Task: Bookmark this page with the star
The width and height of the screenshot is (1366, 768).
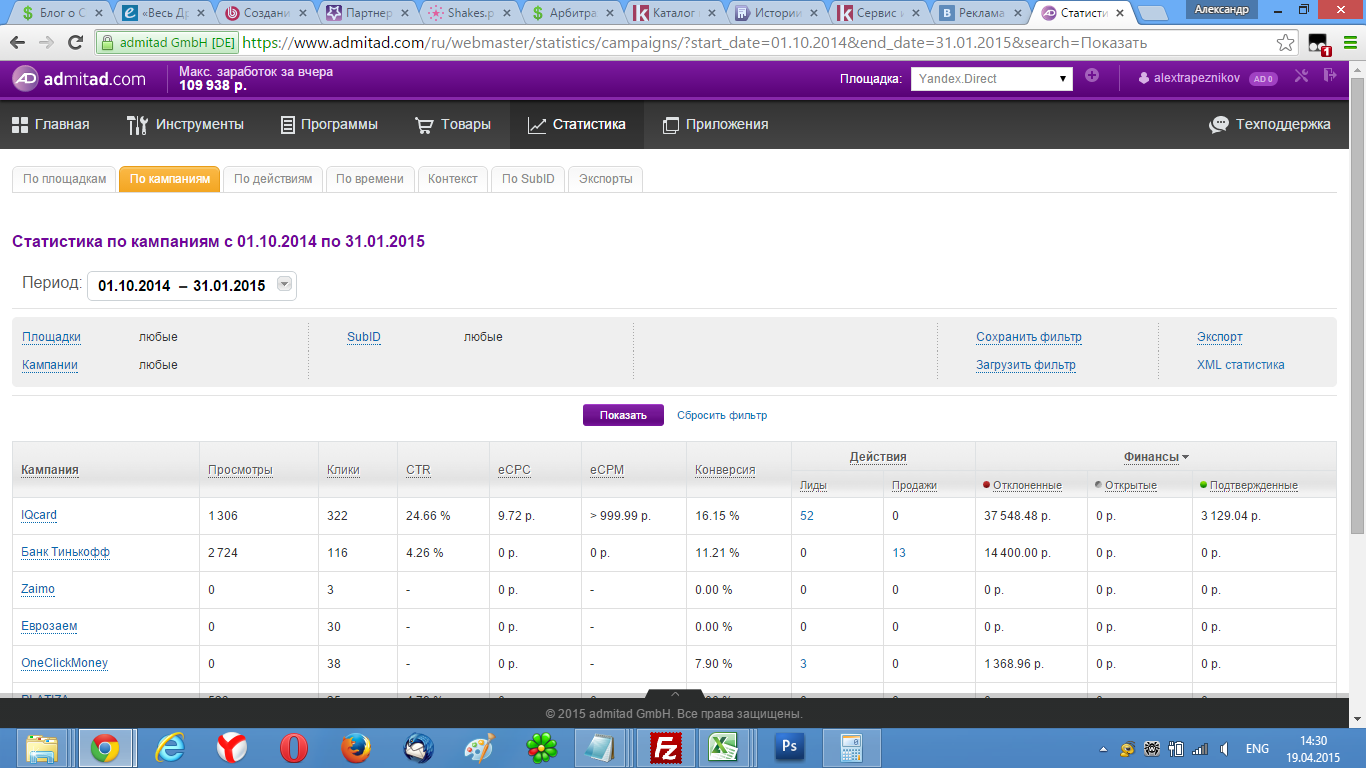Action: 1286,43
